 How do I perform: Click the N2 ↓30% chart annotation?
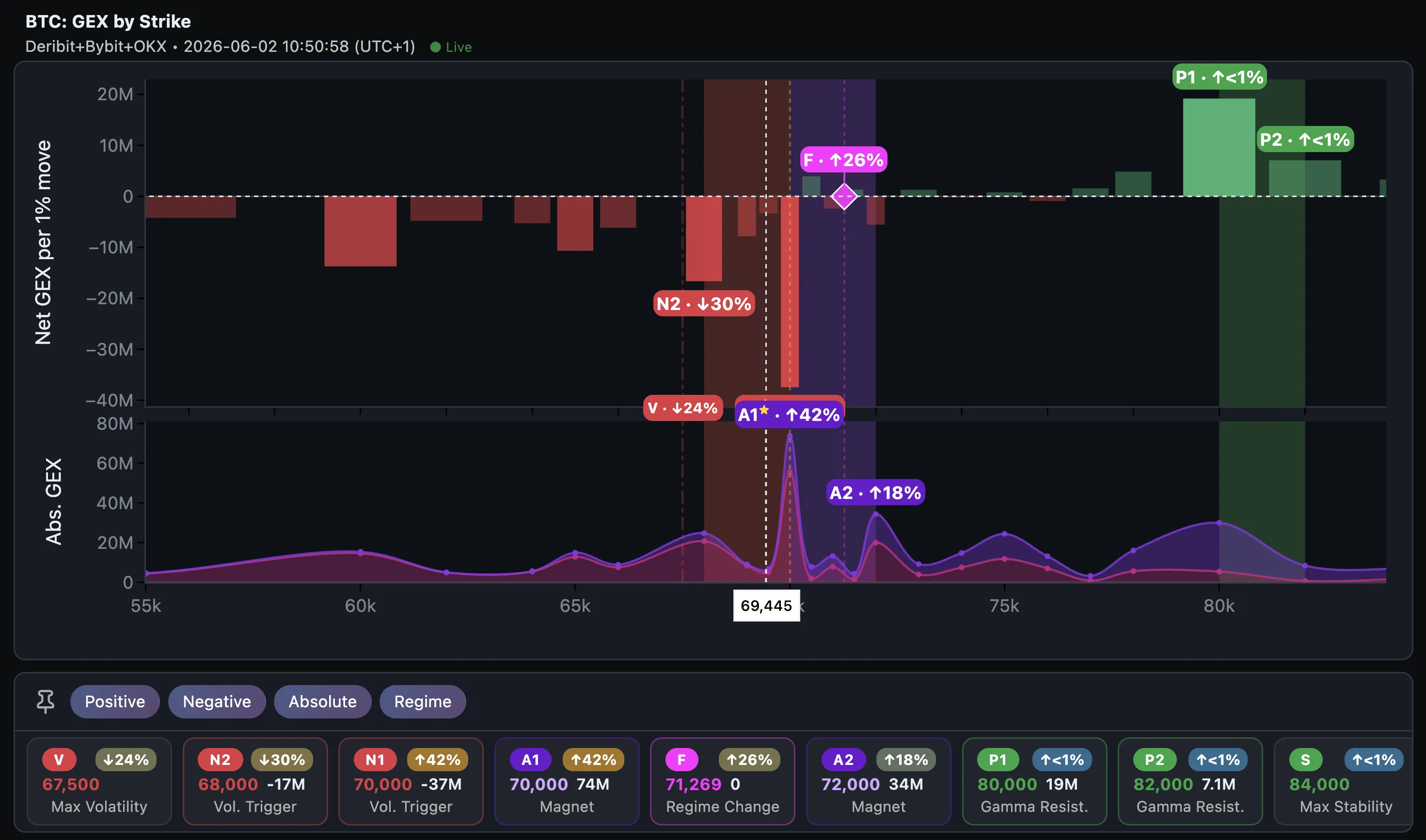[x=704, y=303]
